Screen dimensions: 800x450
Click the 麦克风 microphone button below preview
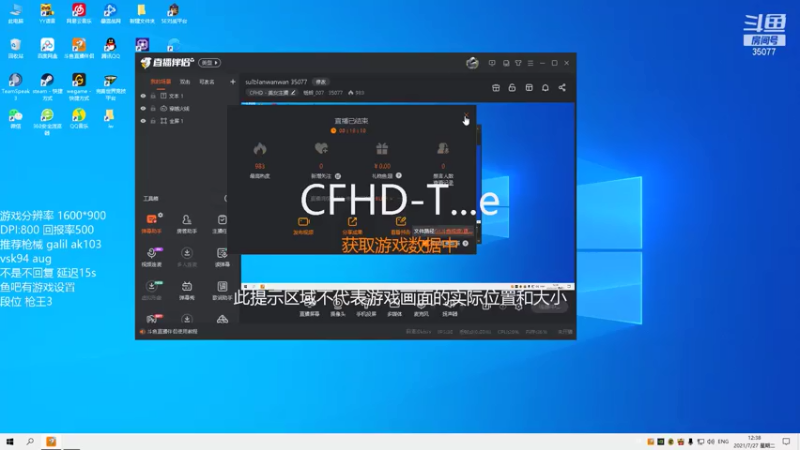coord(421,310)
